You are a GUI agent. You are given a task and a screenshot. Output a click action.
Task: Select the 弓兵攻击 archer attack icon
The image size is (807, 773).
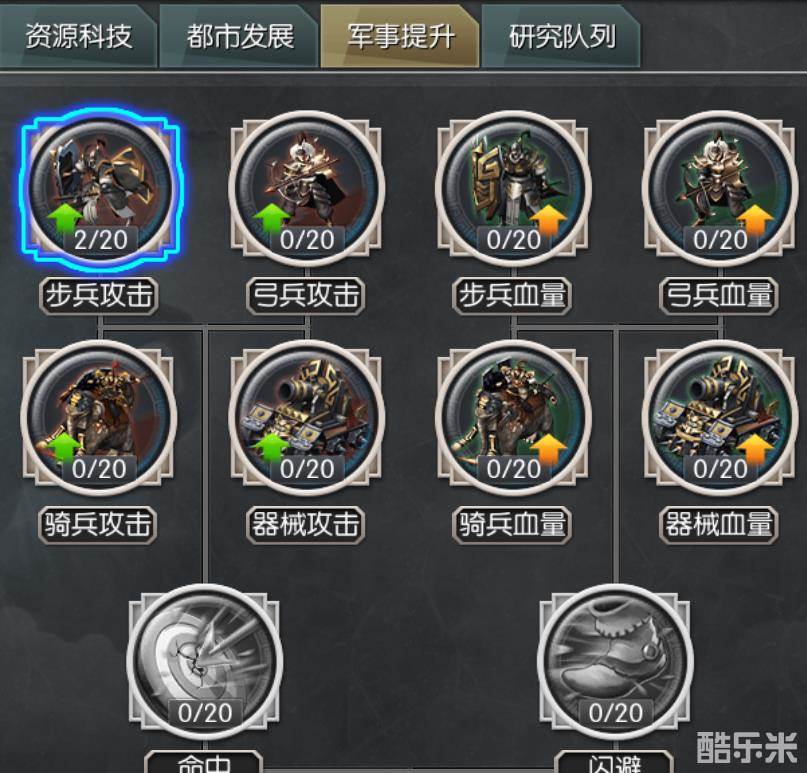point(307,189)
